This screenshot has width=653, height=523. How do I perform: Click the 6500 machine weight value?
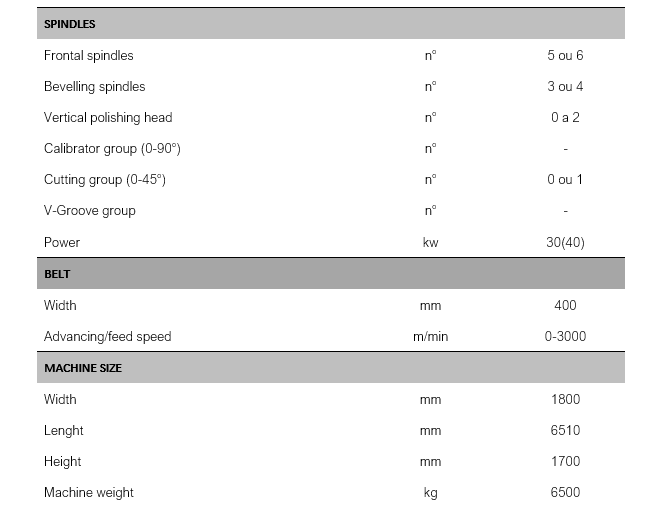pyautogui.click(x=565, y=492)
